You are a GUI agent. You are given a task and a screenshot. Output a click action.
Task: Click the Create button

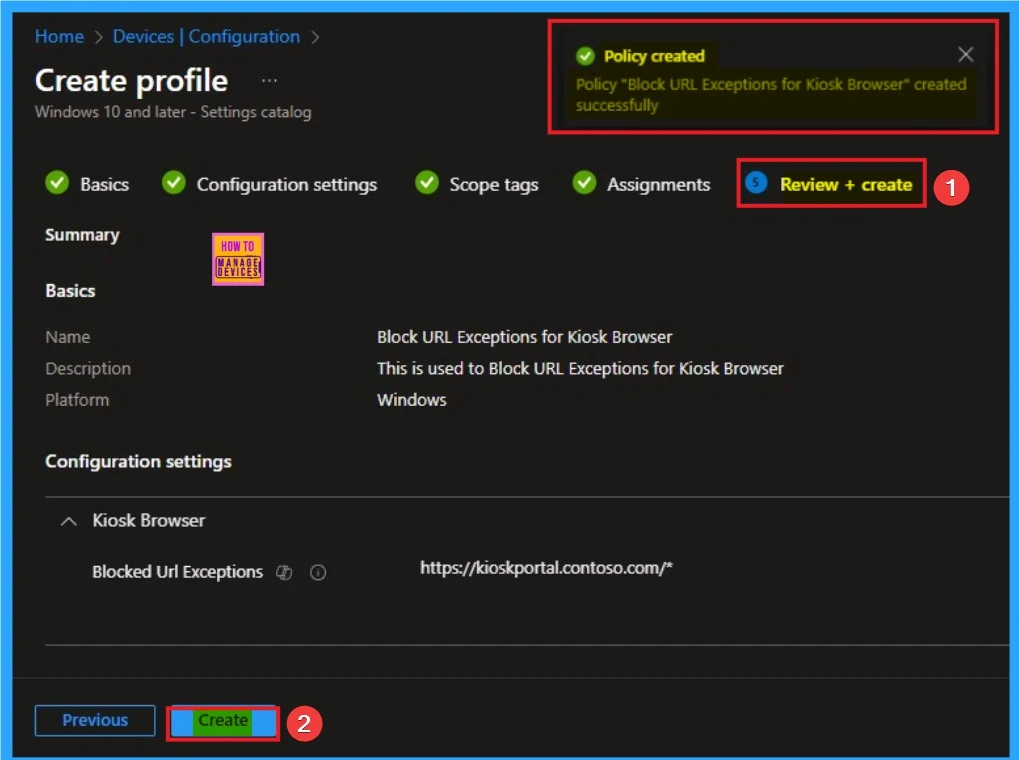click(x=222, y=721)
